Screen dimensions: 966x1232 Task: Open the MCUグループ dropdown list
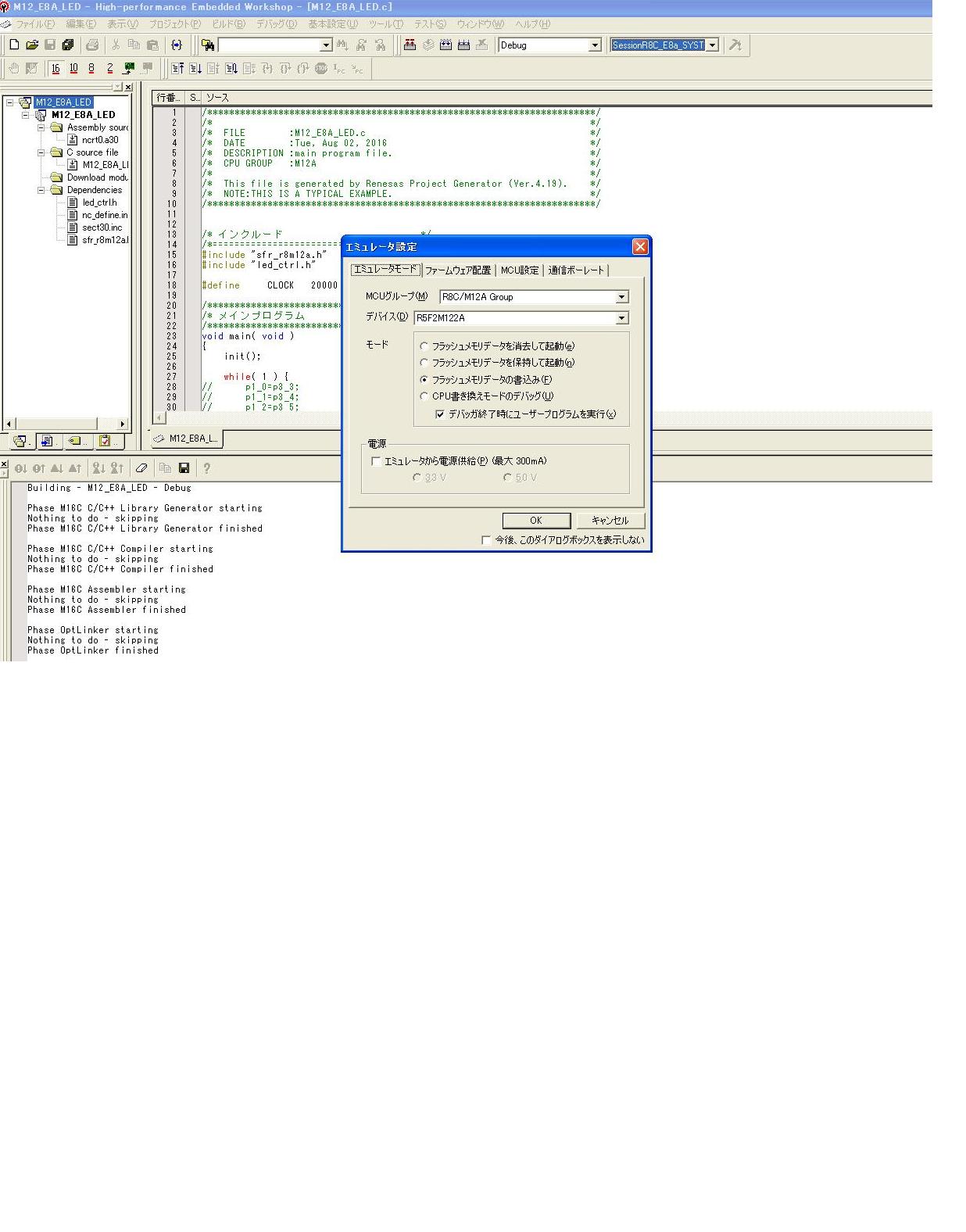click(x=621, y=297)
